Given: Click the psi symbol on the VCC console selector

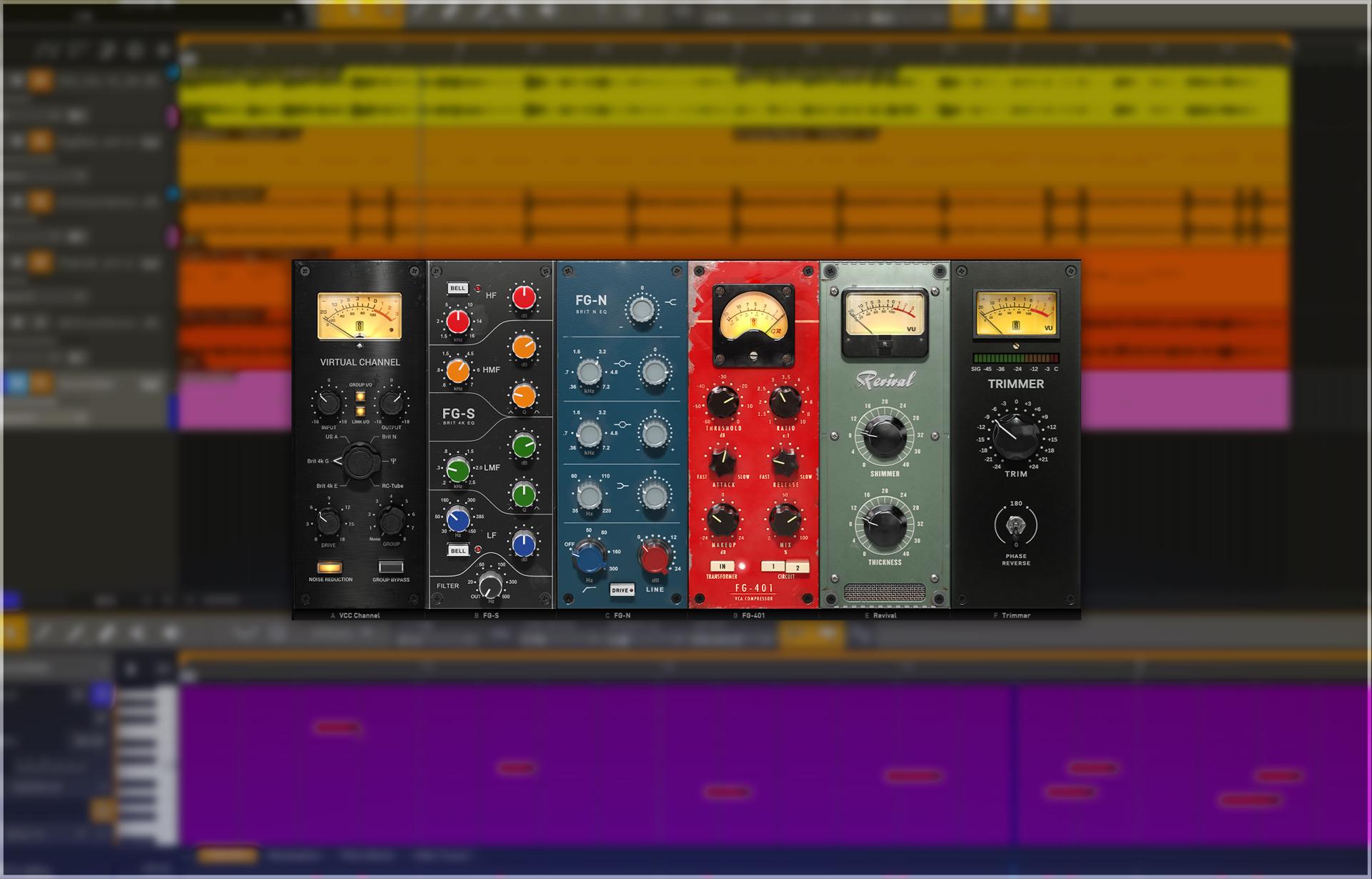Looking at the screenshot, I should pos(393,461).
